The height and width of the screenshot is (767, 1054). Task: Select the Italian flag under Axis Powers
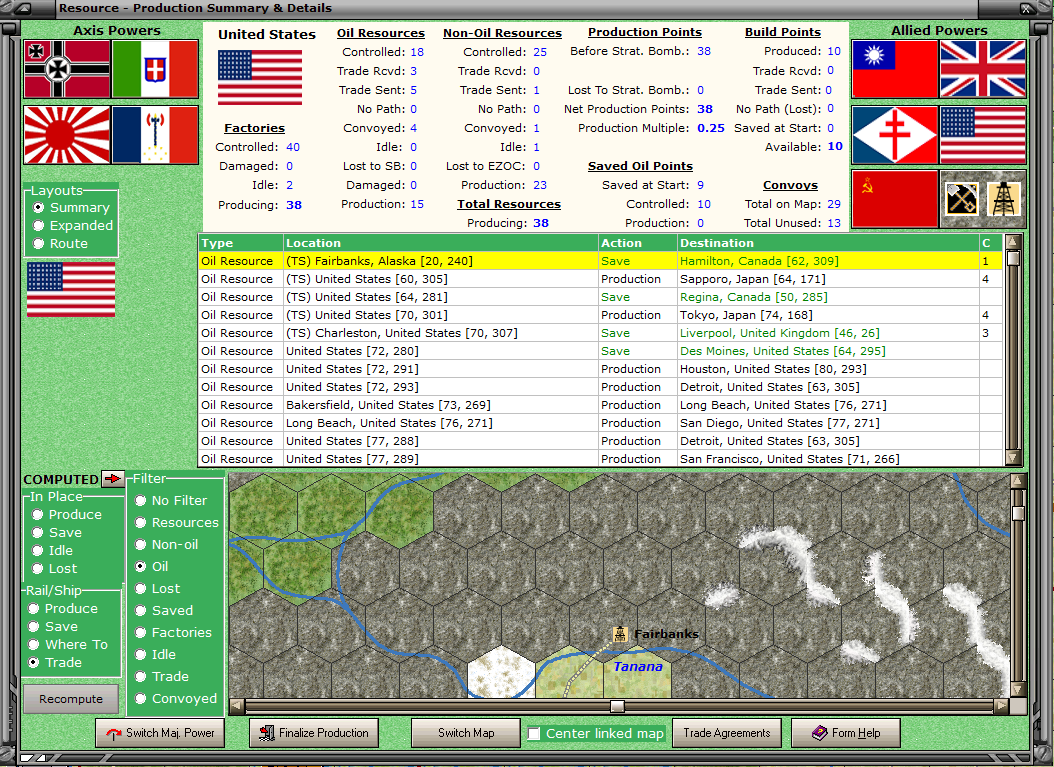tap(155, 69)
